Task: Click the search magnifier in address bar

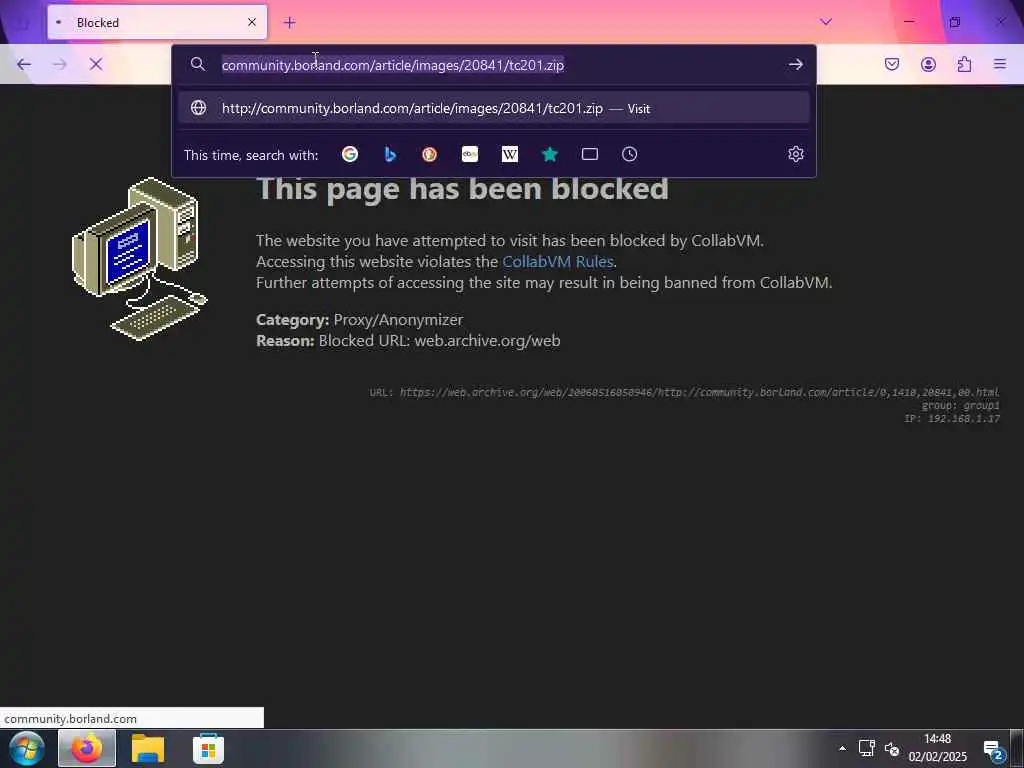Action: (198, 64)
